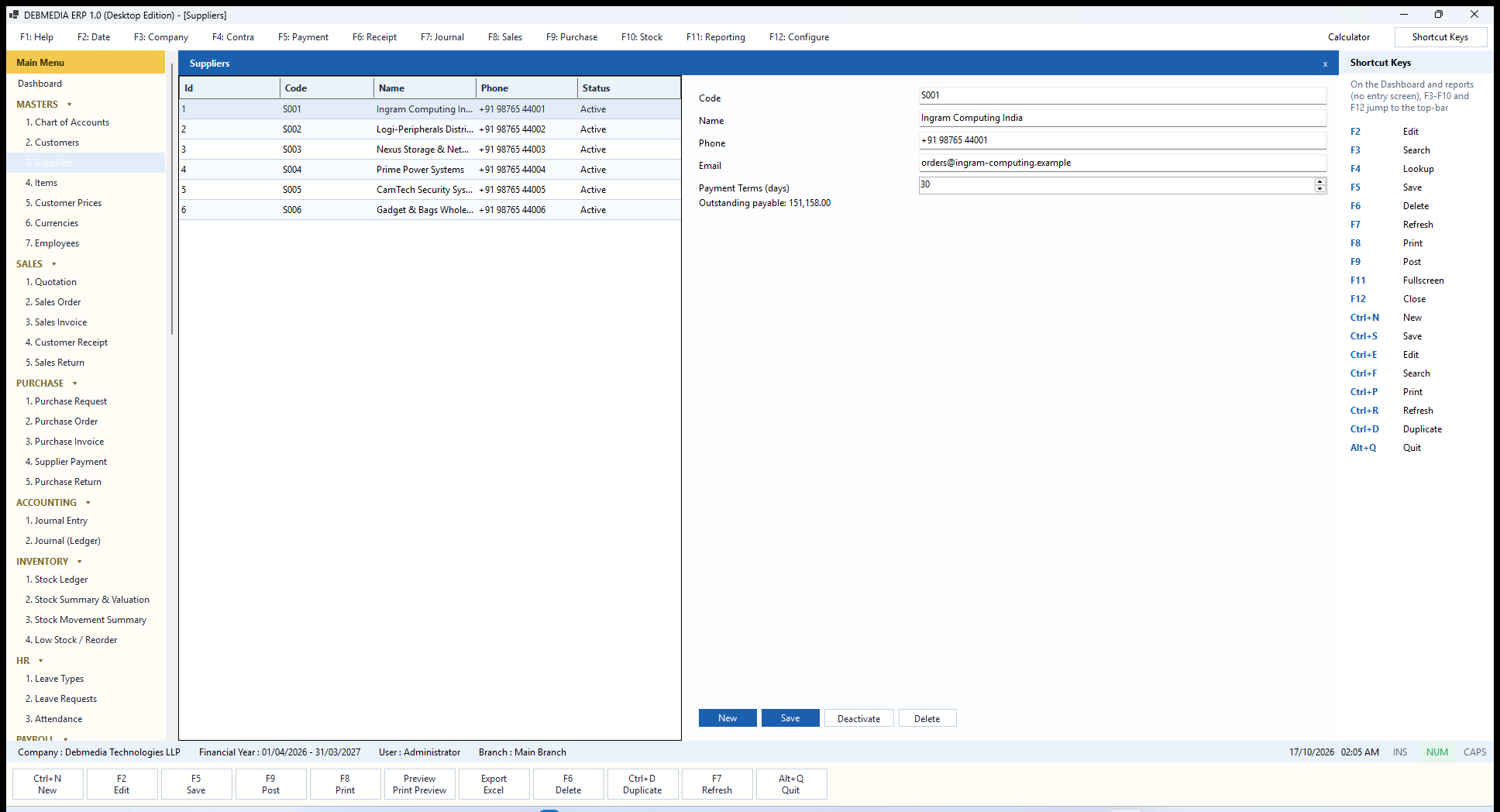Viewport: 1500px width, 812px height.
Task: Collapse the ACCOUNTING section arrow
Action: coord(88,503)
